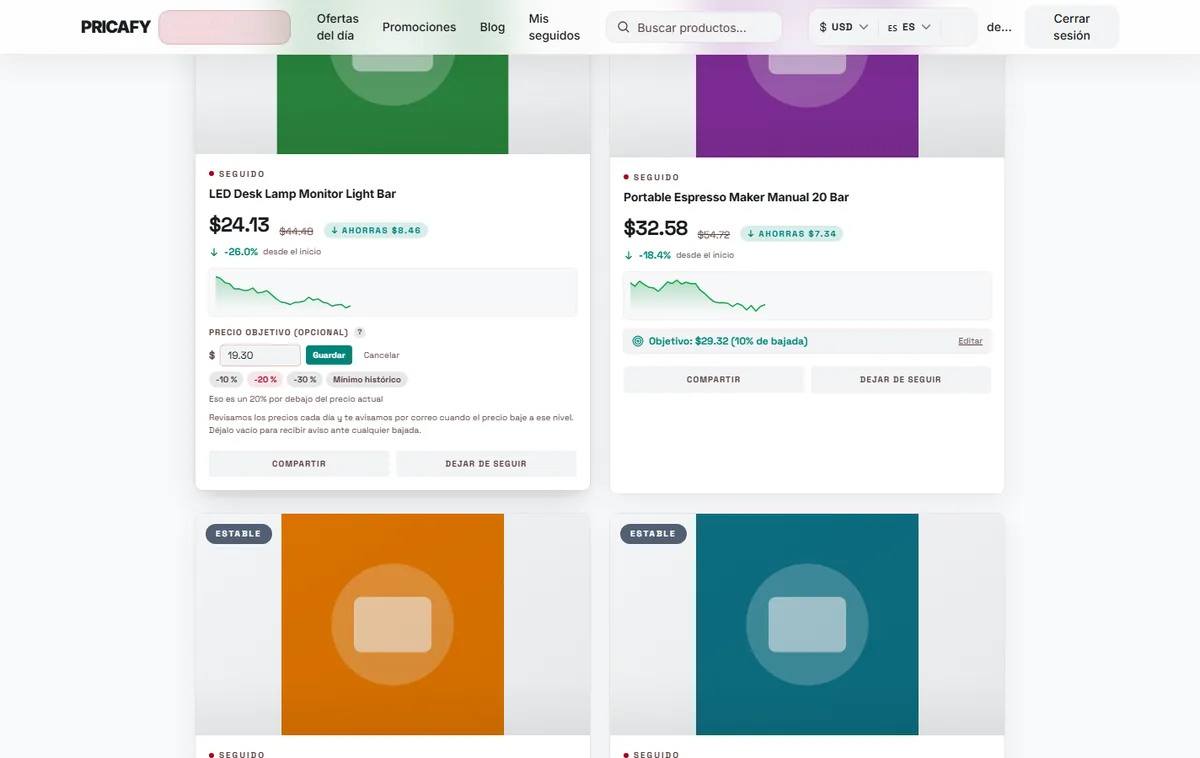Screen dimensions: 1200x758
Task: Select the -20 % target preset
Action: point(265,379)
